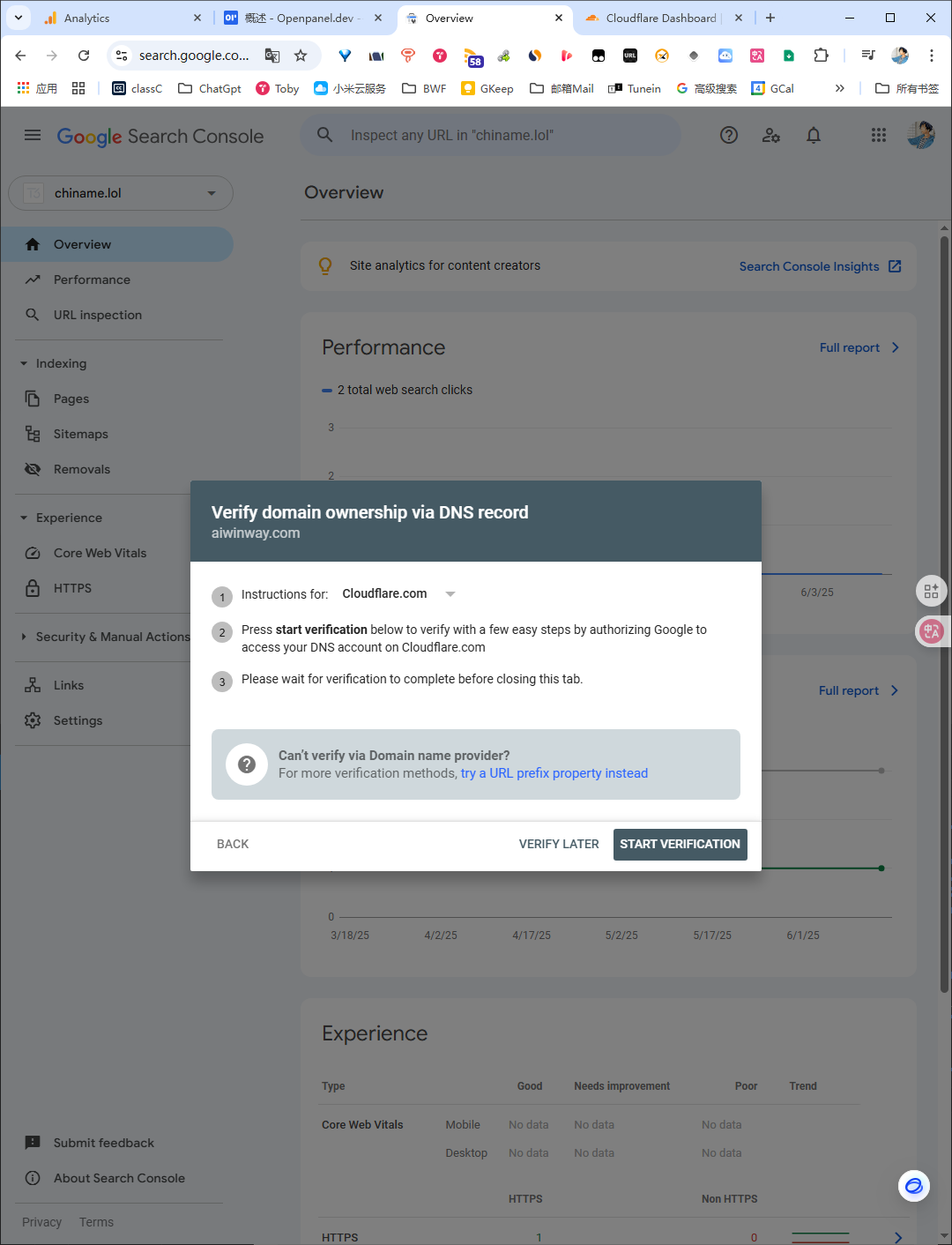
Task: Collapse the Experience section
Action: click(24, 518)
